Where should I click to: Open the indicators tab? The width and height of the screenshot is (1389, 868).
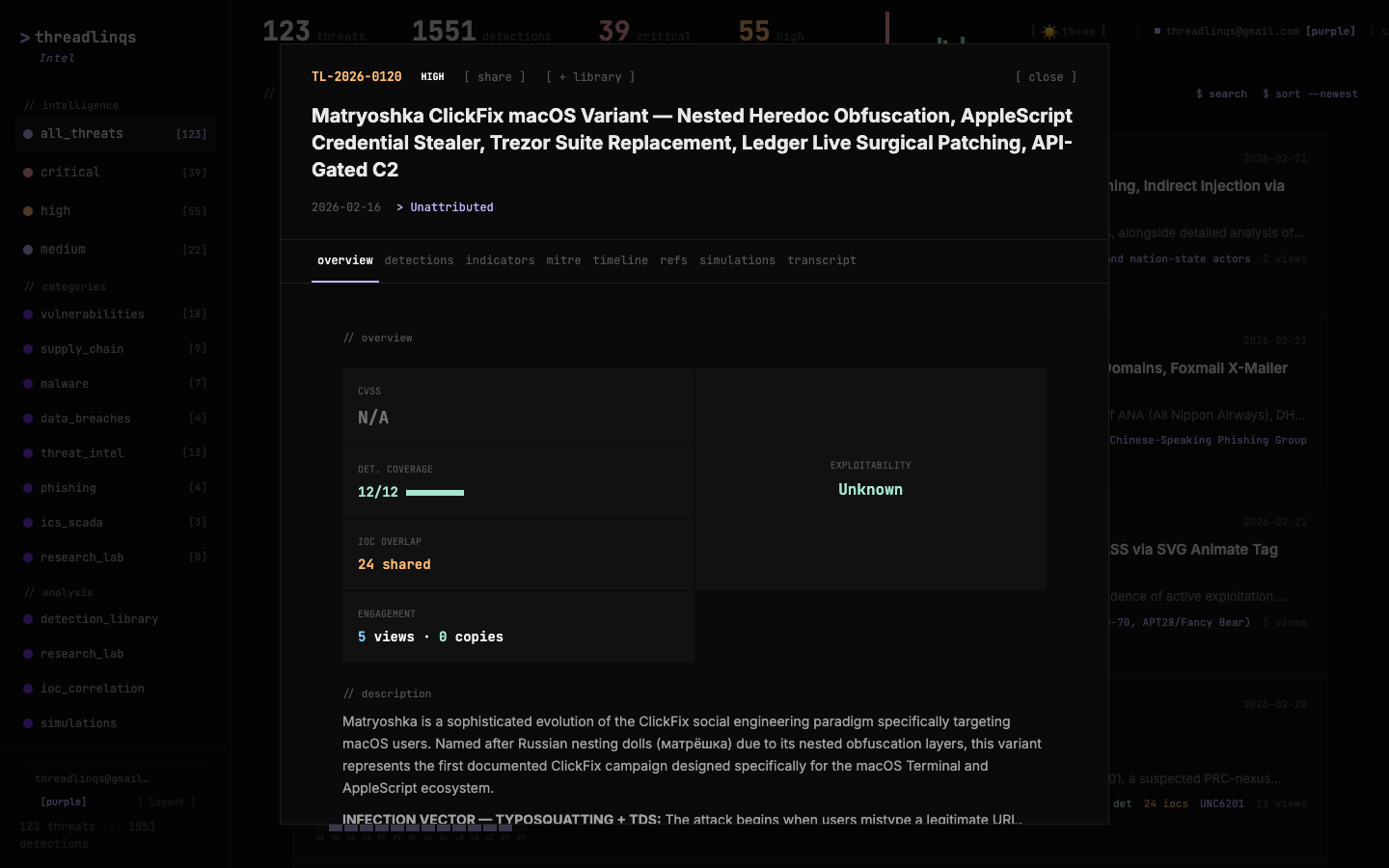point(500,260)
